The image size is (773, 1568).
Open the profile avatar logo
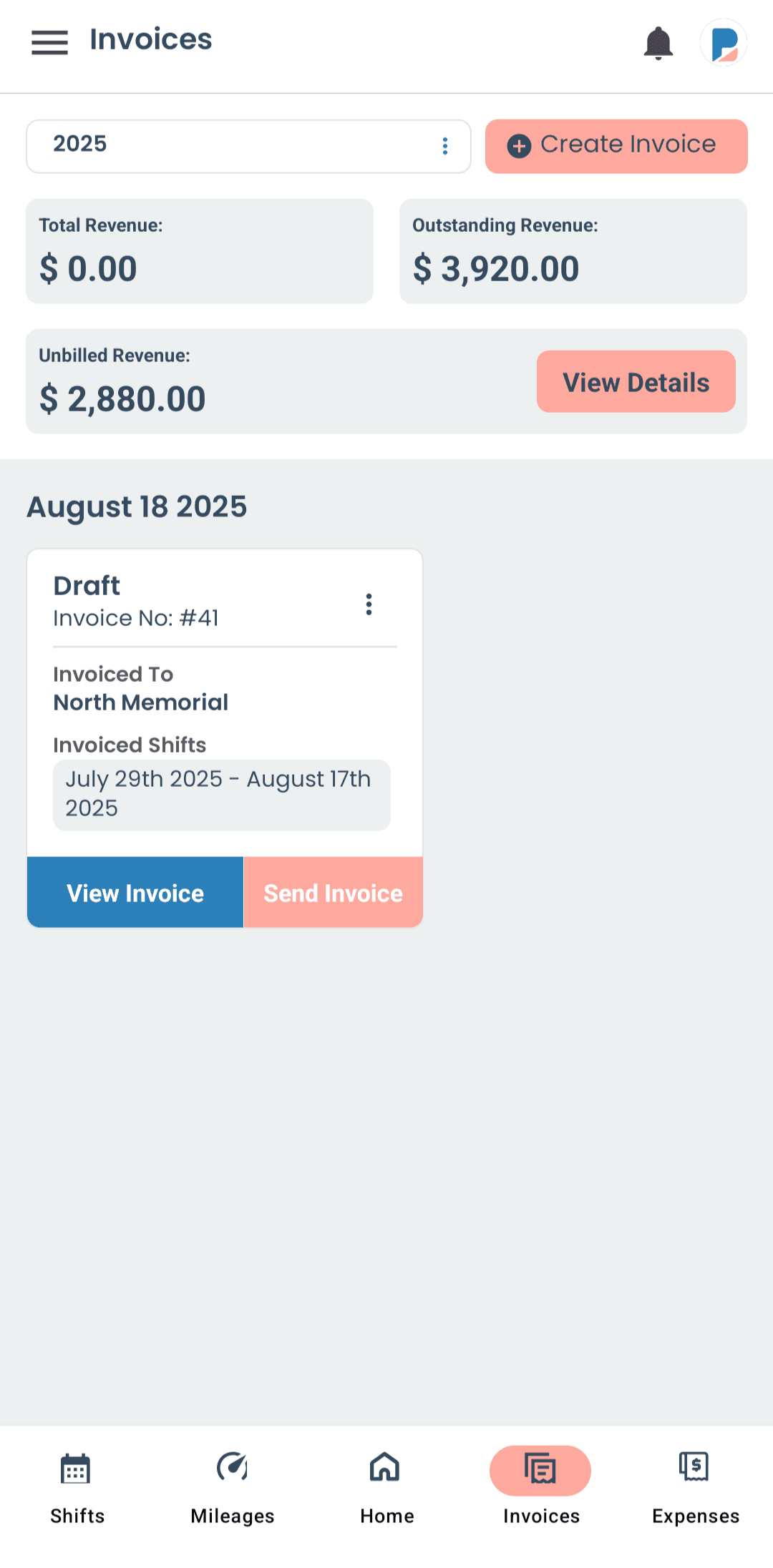click(724, 43)
